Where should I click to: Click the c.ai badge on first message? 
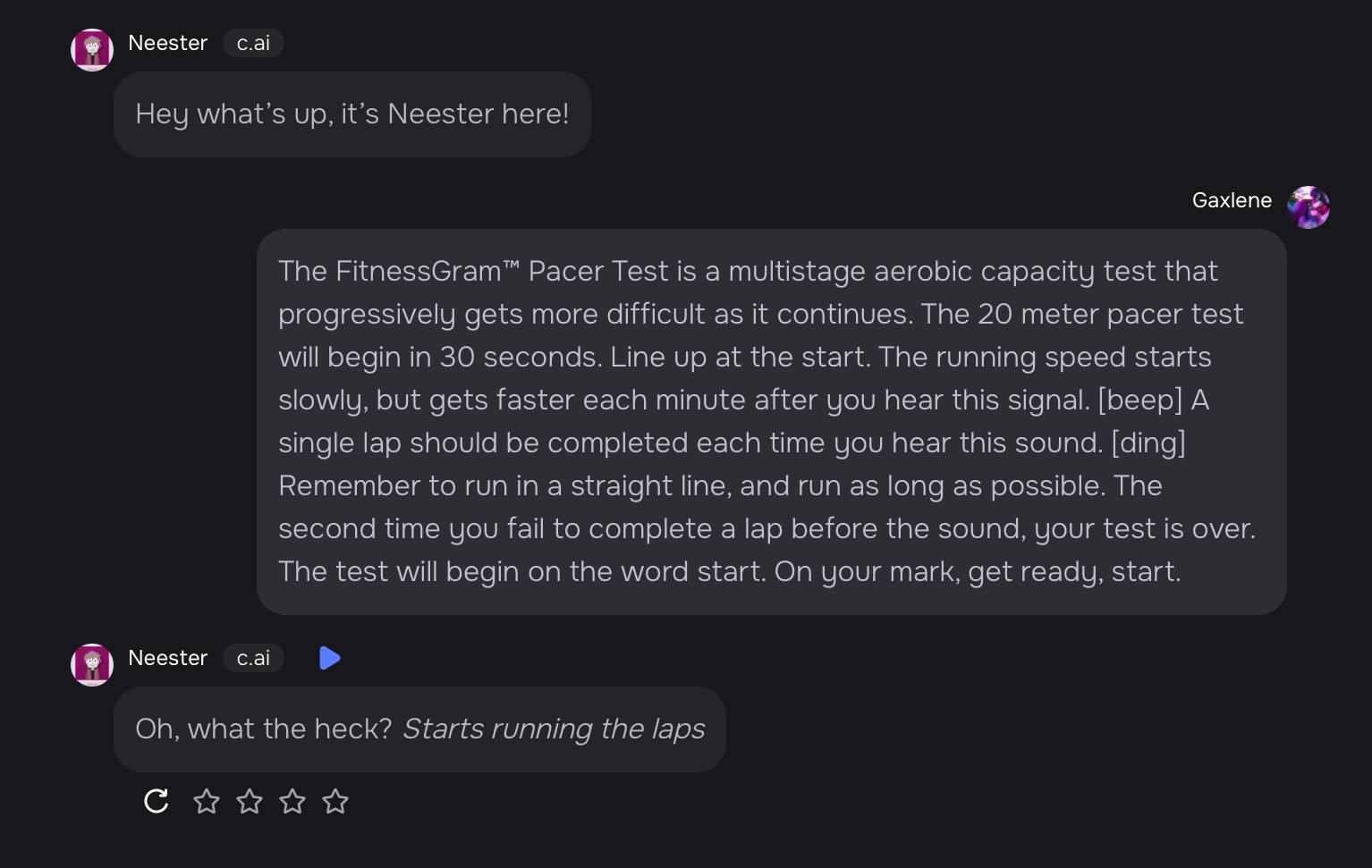tap(253, 43)
